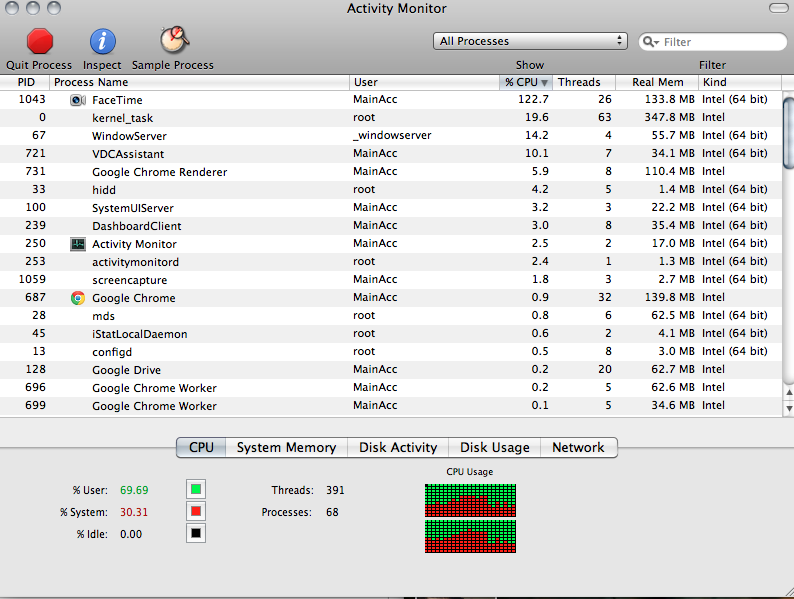This screenshot has height=599, width=794.
Task: Click the Sample Process icon
Action: point(174,40)
